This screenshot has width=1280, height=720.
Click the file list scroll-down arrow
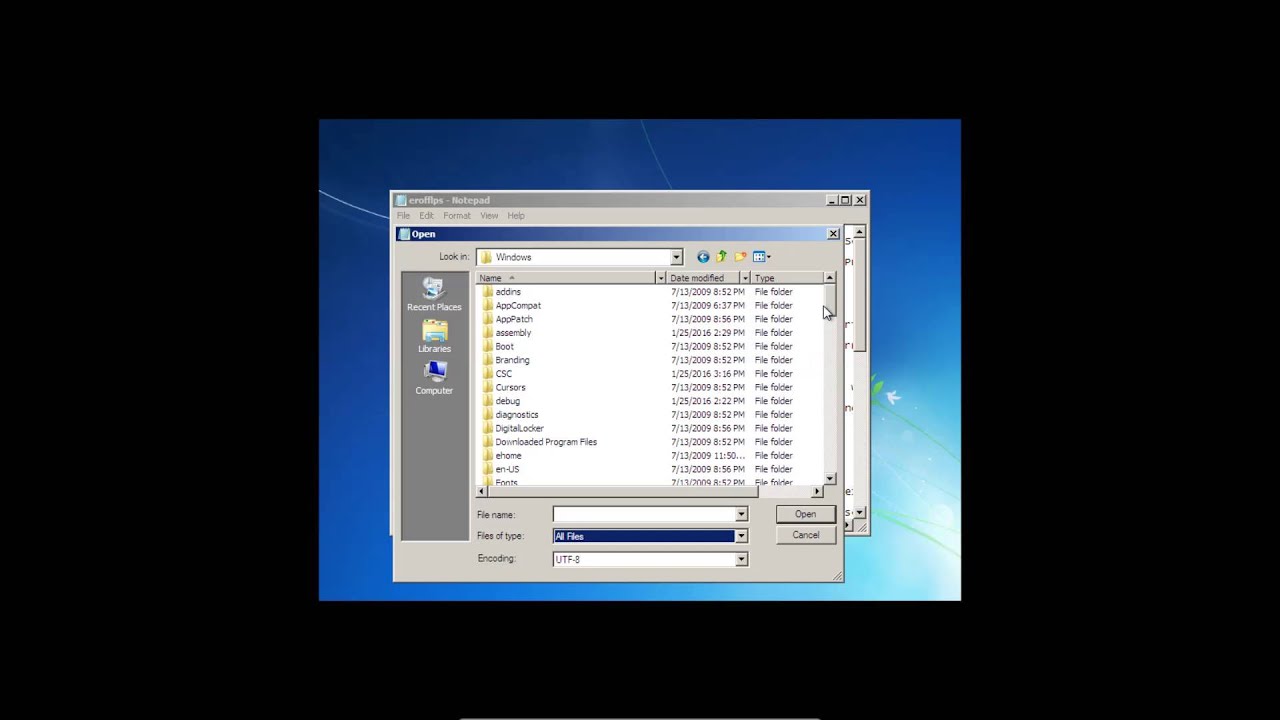pos(829,479)
